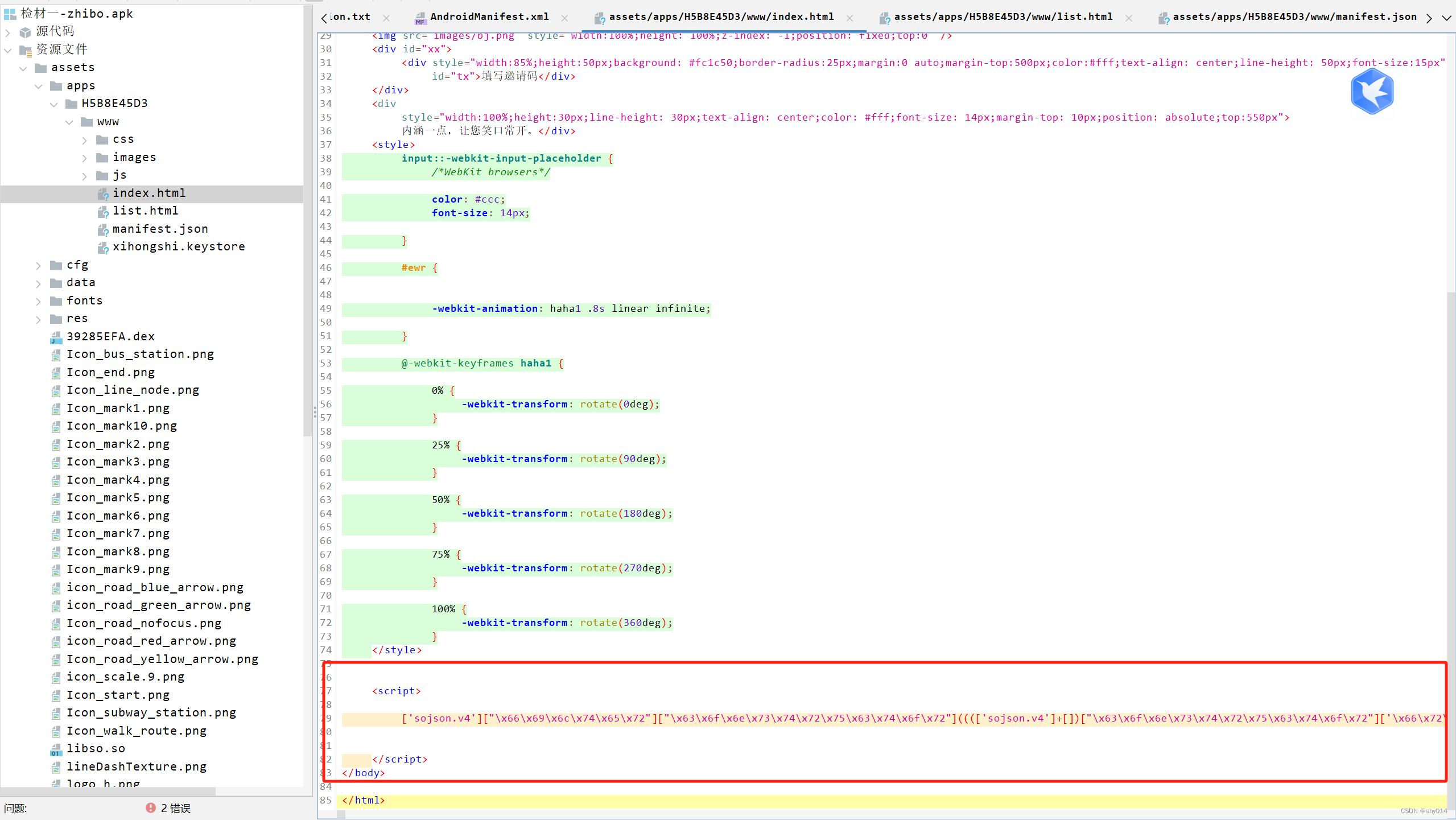The height and width of the screenshot is (820, 1456).
Task: Click the red error icon in status bar
Action: click(150, 807)
